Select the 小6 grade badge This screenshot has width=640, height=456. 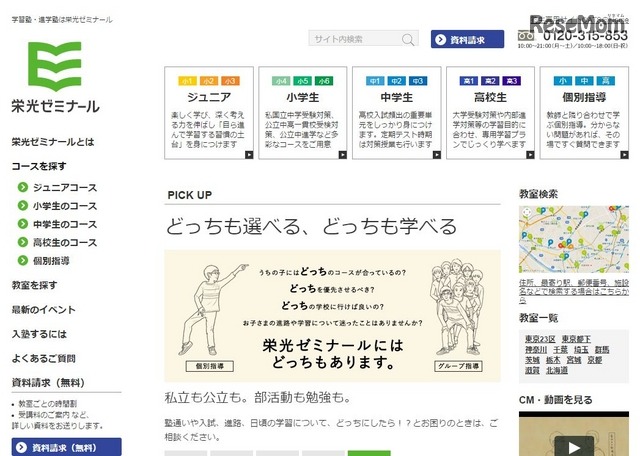324,81
